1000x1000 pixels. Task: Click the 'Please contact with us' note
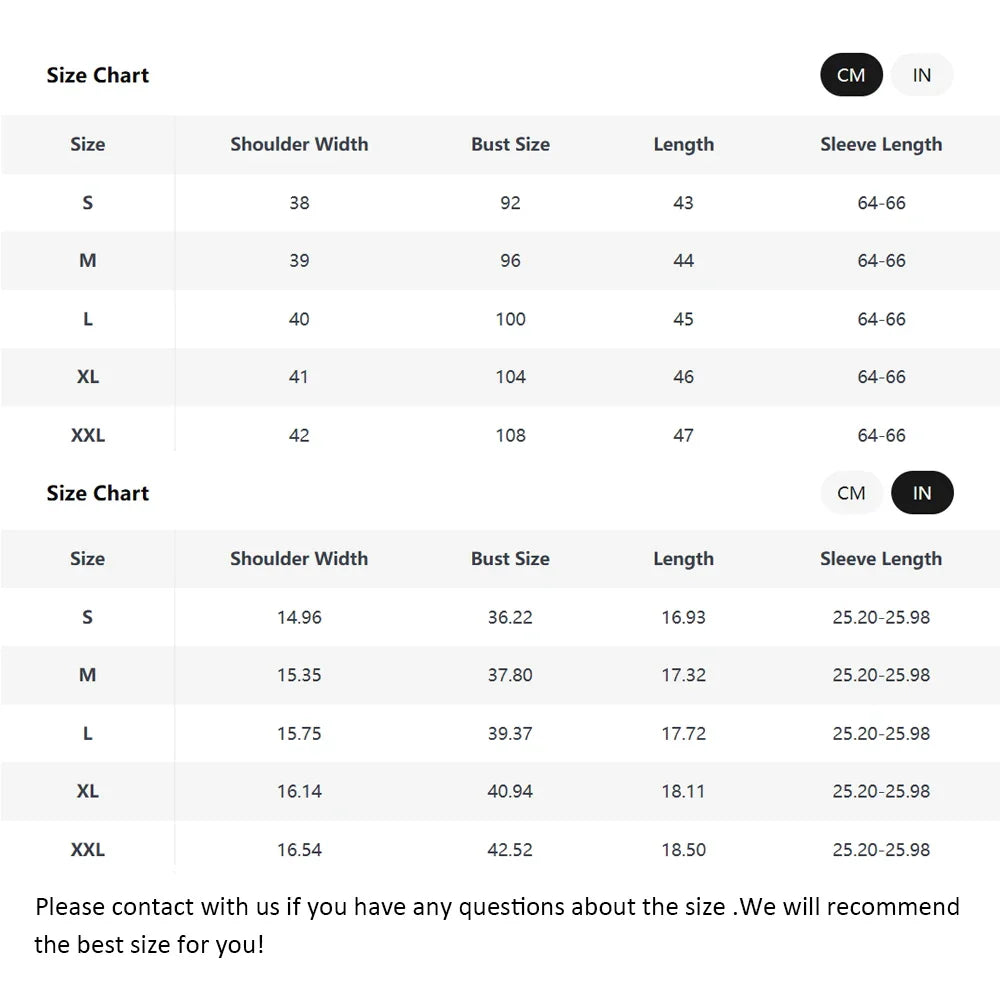pyautogui.click(x=496, y=925)
